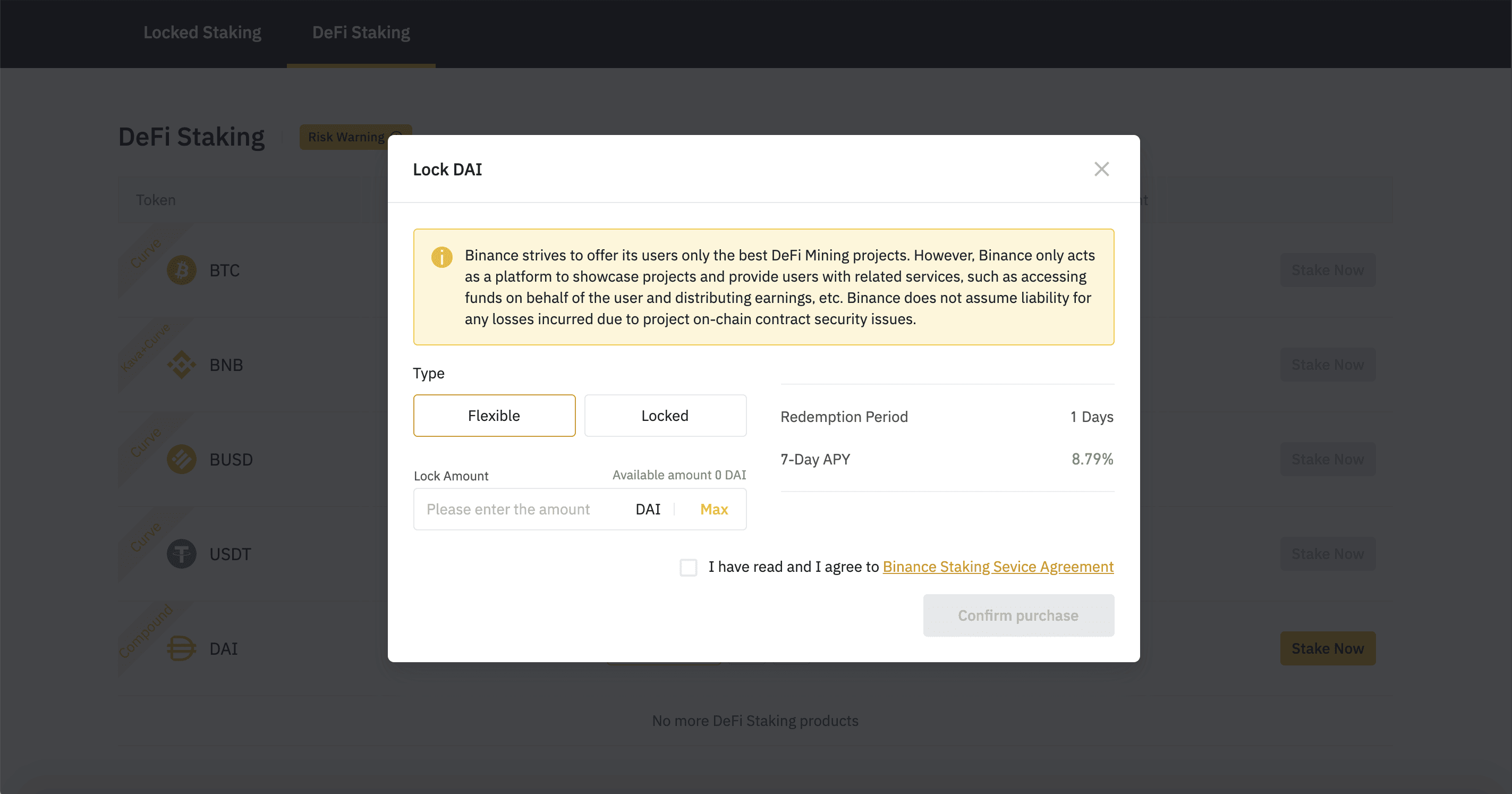Click the Redemption Period label
The image size is (1512, 794).
(x=844, y=416)
